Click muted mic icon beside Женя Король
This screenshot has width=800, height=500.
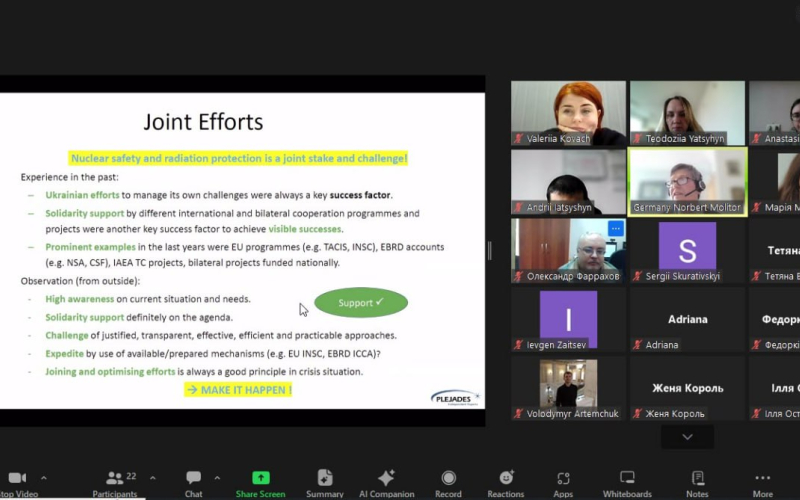637,414
